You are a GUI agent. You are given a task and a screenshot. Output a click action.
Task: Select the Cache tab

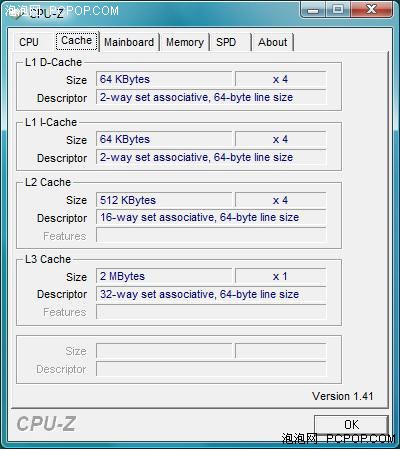coord(77,41)
